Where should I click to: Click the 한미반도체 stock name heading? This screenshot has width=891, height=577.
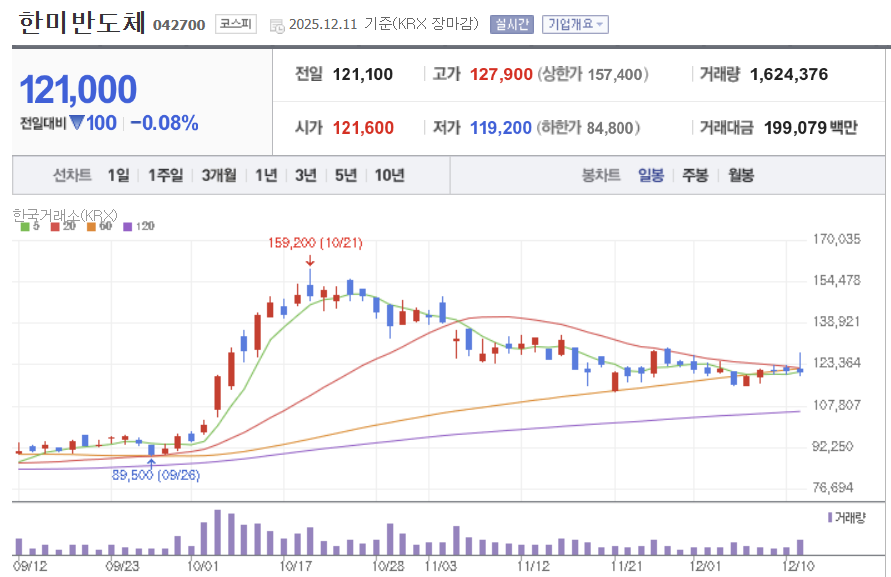coord(83,23)
